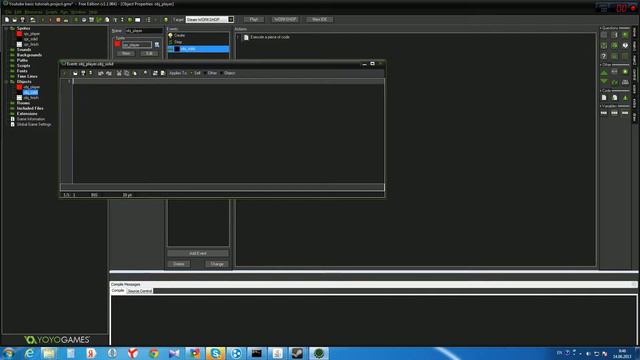
Task: Click the Delete event button
Action: point(178,264)
